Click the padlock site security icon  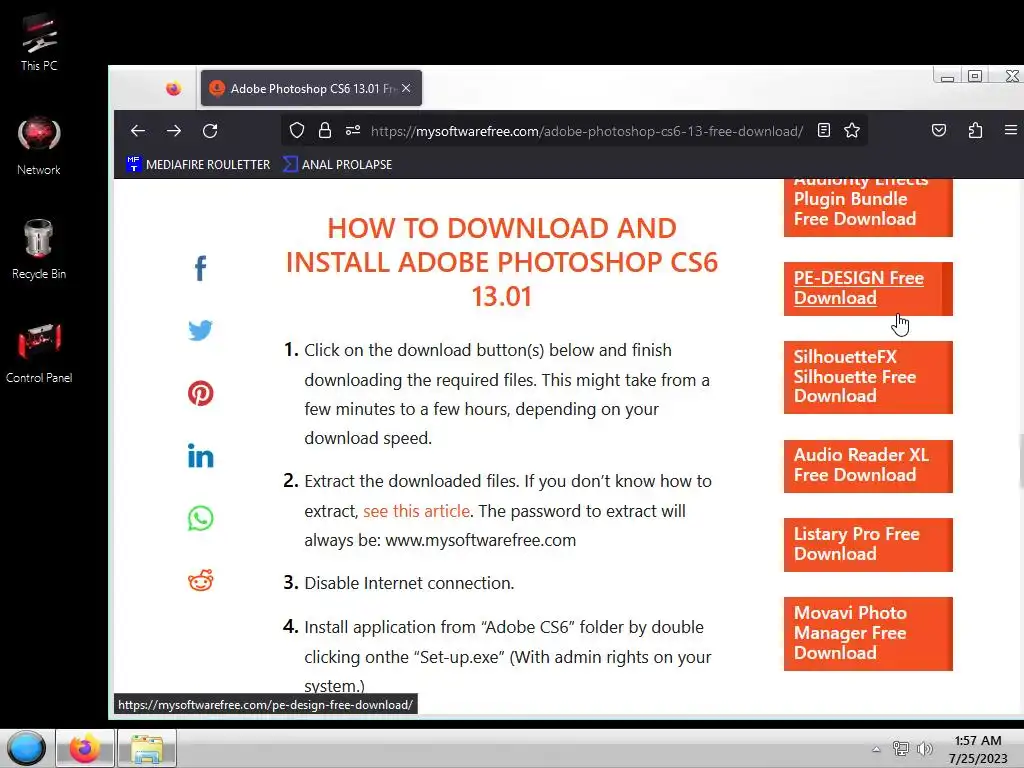click(325, 131)
